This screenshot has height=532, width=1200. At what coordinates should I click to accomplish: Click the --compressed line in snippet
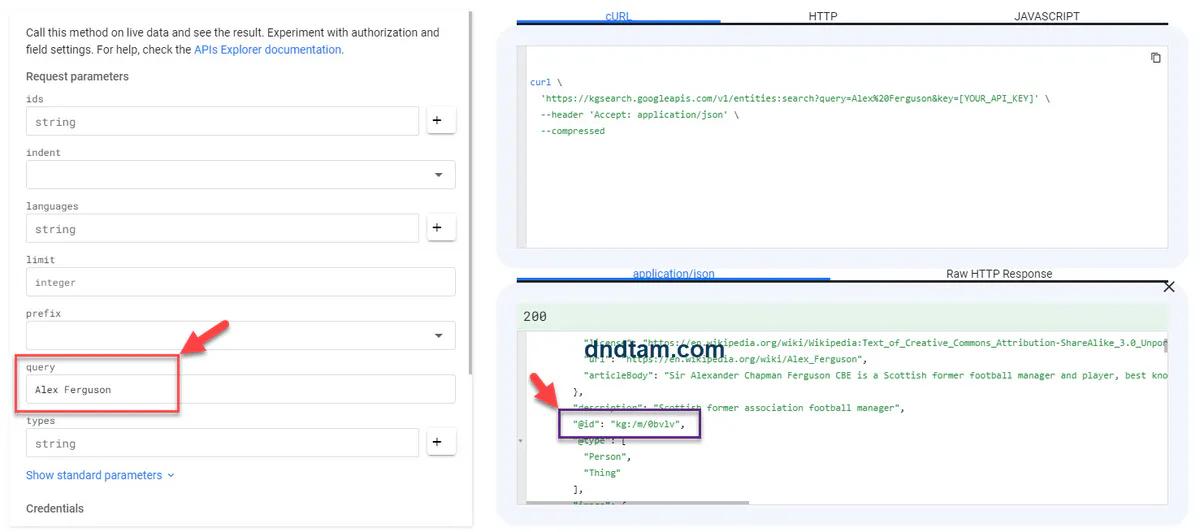573,131
